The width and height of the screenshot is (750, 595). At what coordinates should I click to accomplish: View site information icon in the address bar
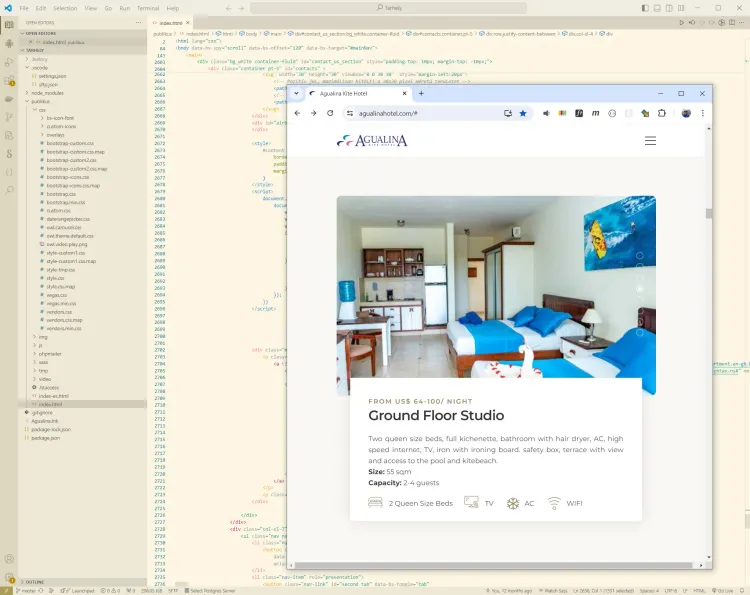coord(350,113)
